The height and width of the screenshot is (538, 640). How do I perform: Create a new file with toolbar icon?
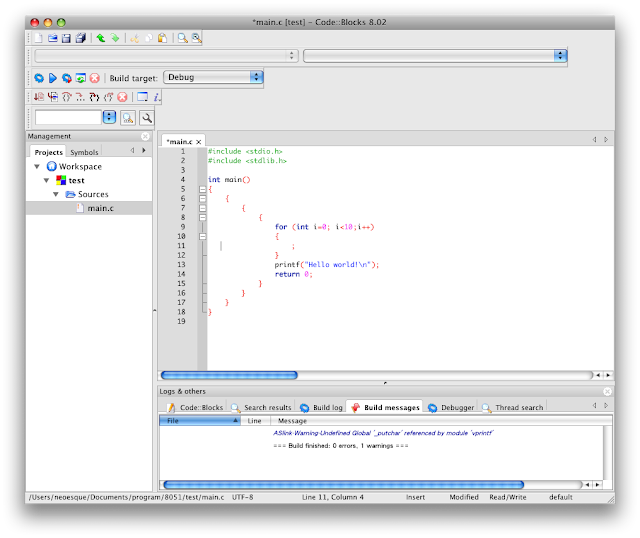click(38, 38)
